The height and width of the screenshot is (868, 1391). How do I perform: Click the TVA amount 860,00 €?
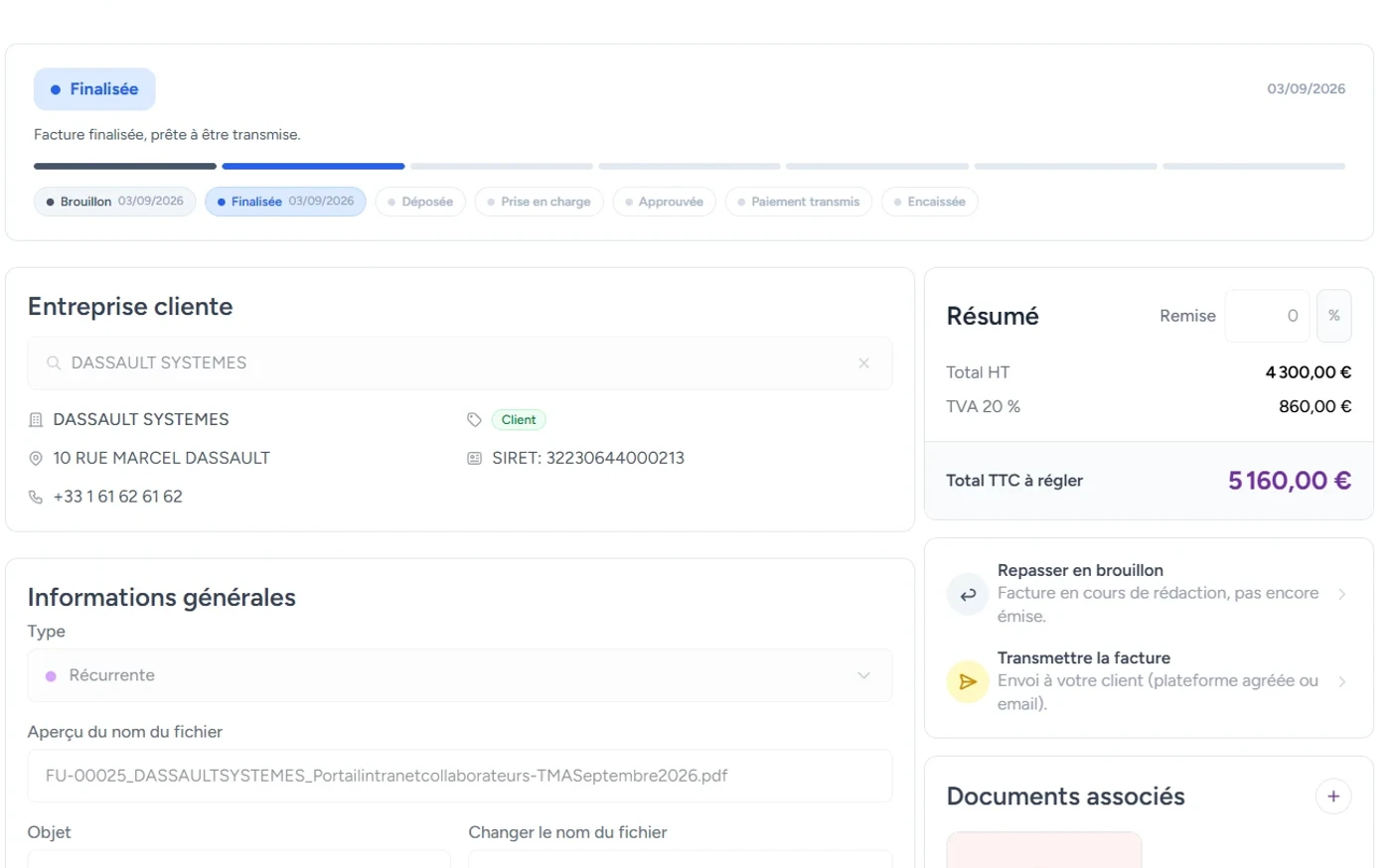(1314, 406)
